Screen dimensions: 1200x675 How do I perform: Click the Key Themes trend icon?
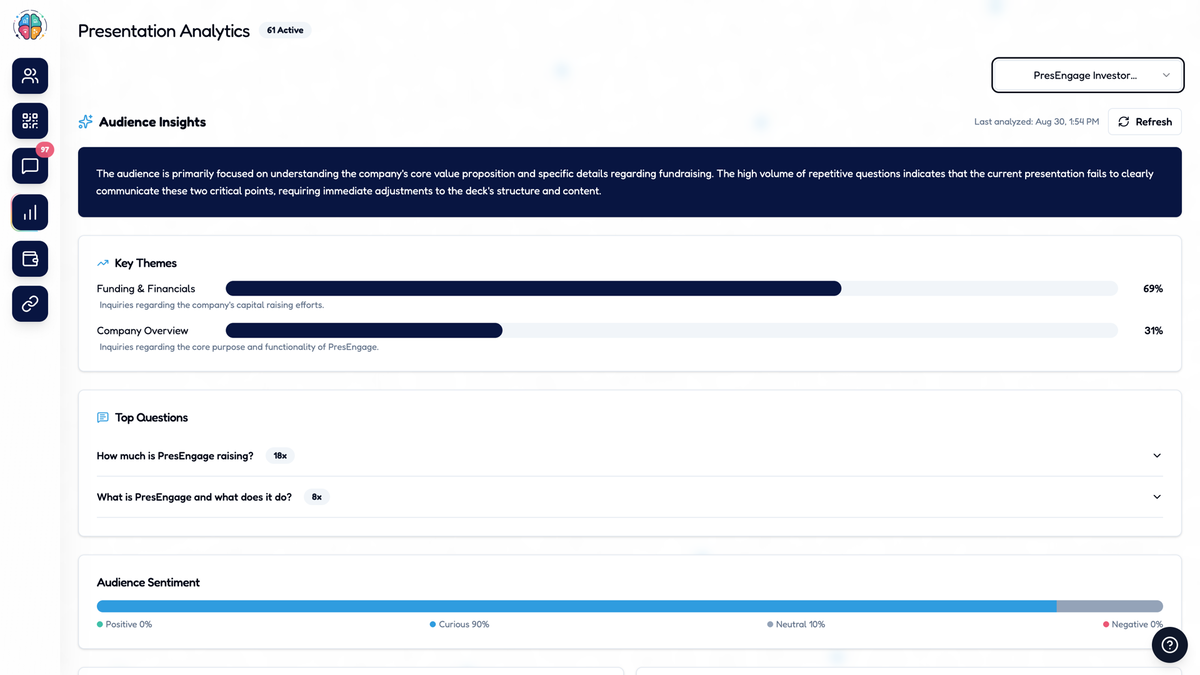103,263
